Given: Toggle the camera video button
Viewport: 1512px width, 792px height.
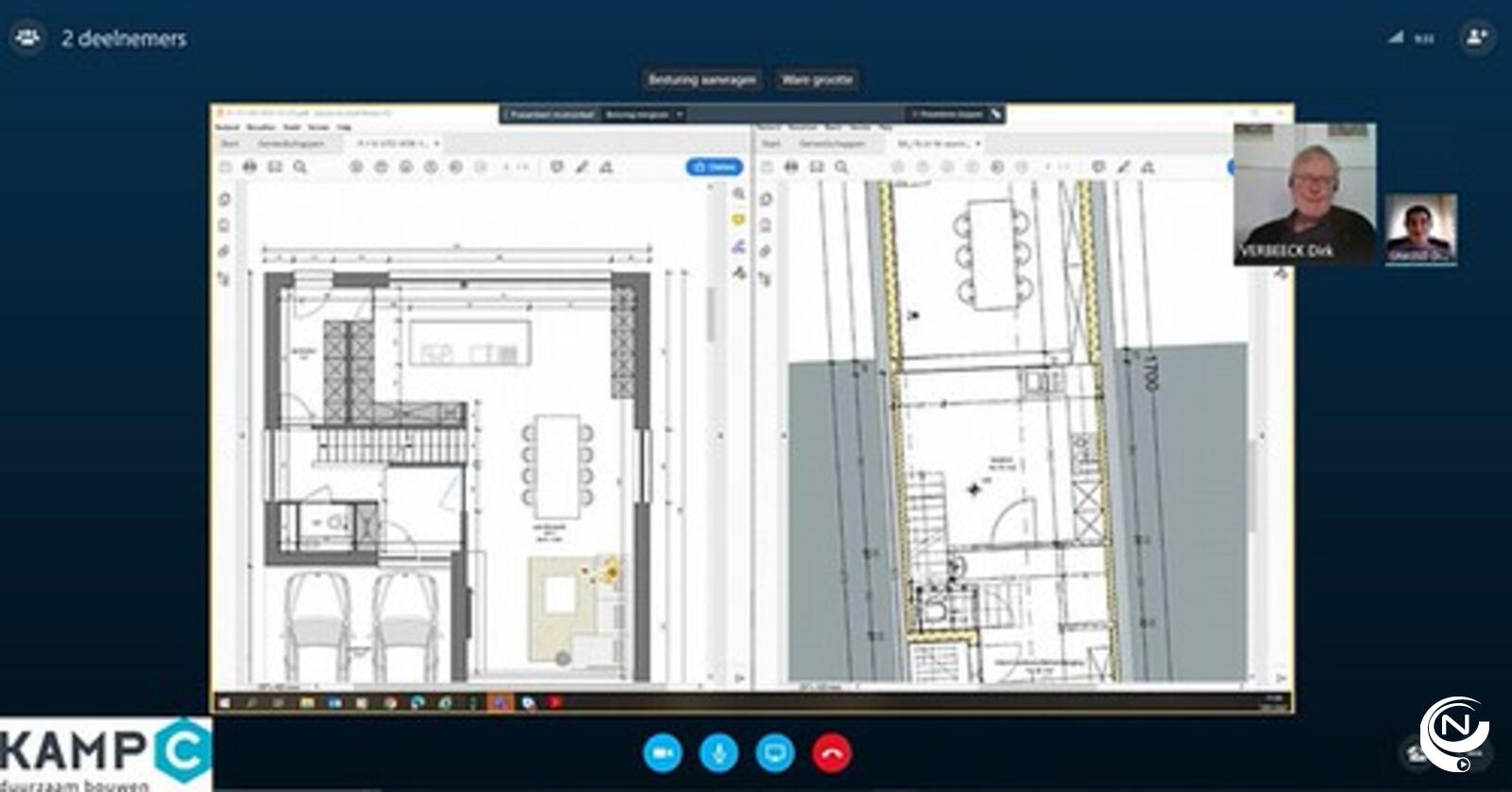Looking at the screenshot, I should click(x=662, y=753).
